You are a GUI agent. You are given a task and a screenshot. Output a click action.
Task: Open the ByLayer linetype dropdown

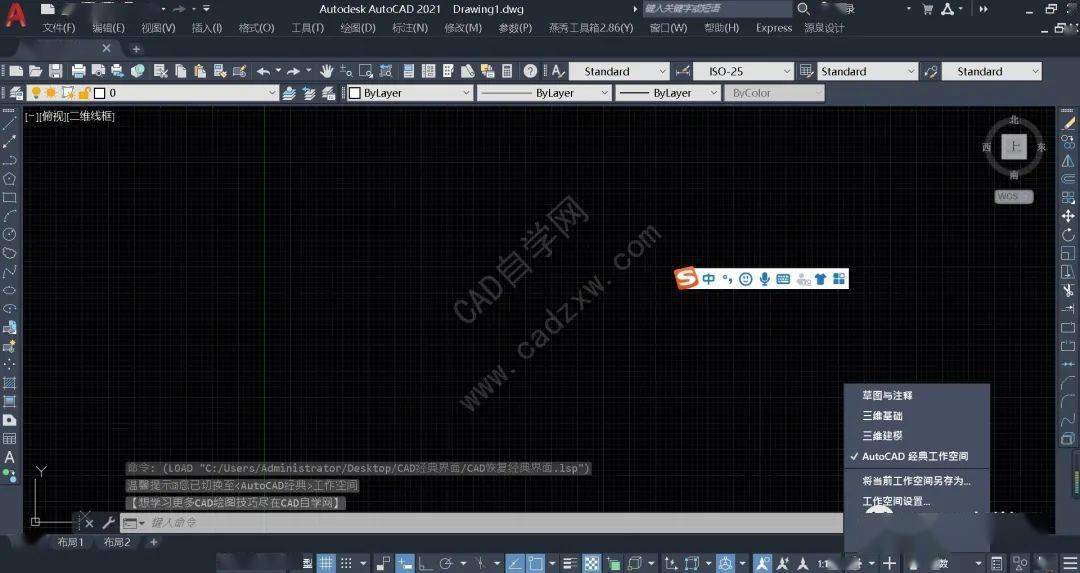tap(544, 93)
